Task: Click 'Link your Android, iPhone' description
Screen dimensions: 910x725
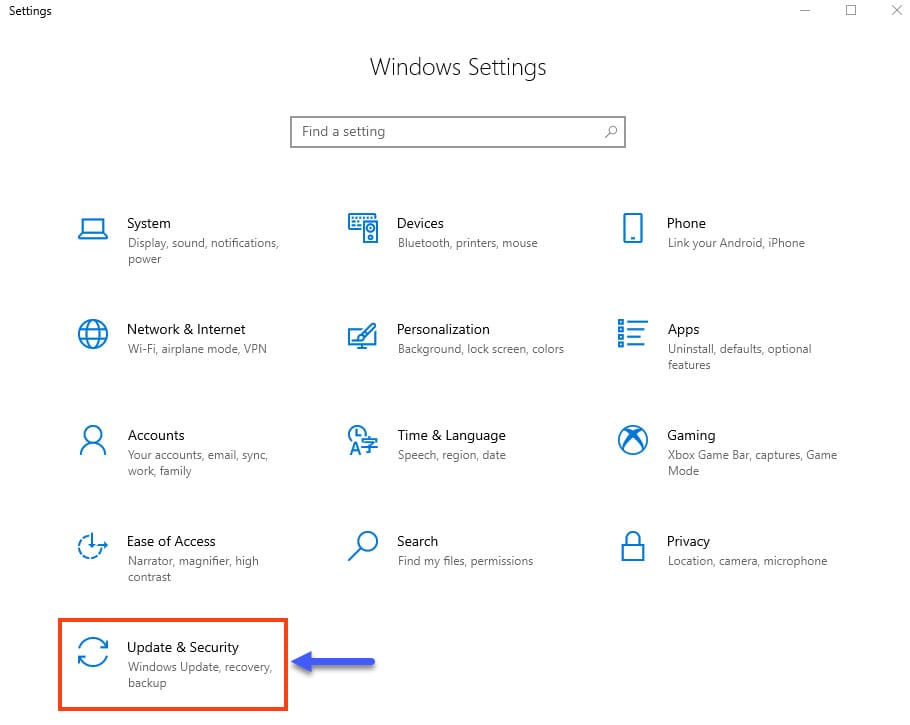Action: (736, 243)
